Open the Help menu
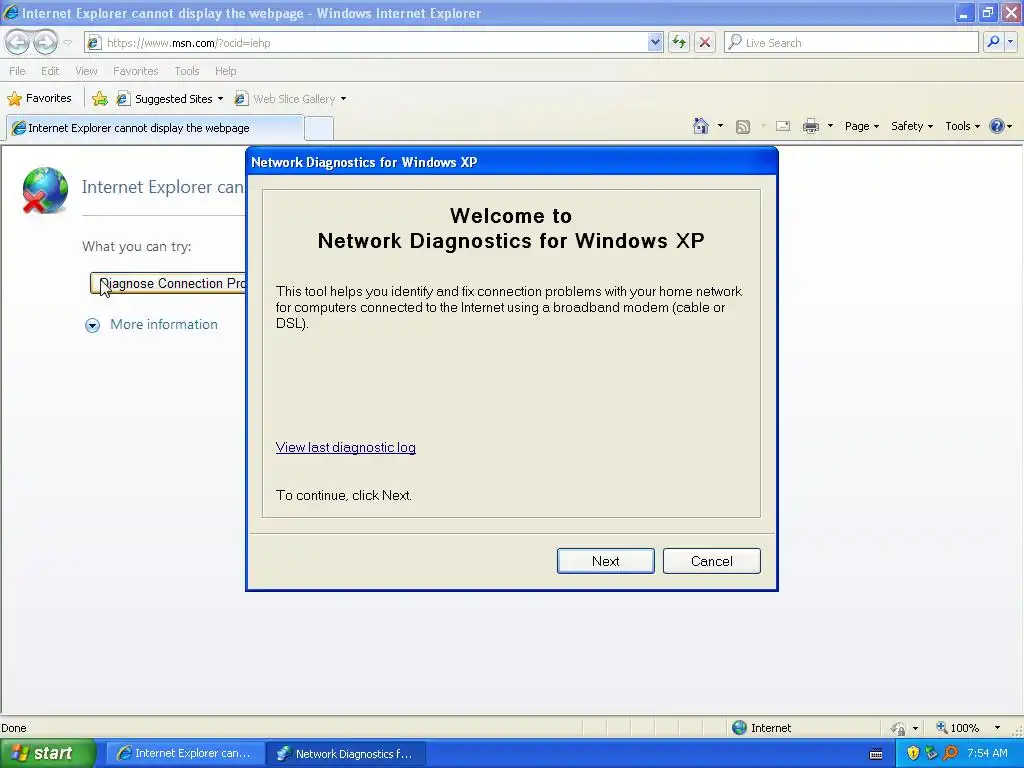This screenshot has height=768, width=1024. tap(225, 71)
